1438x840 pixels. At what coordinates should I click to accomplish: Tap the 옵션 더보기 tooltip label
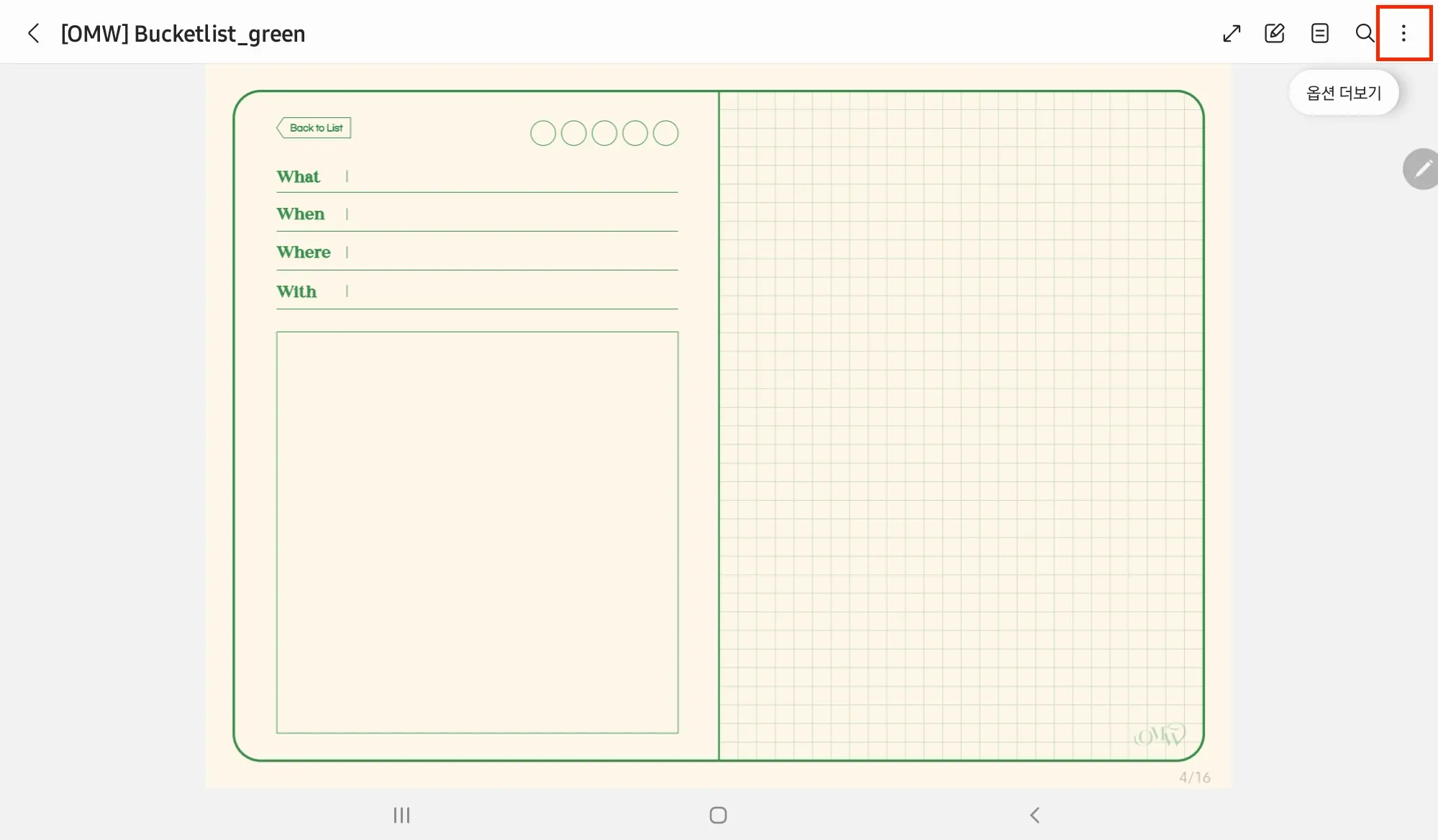tap(1343, 93)
